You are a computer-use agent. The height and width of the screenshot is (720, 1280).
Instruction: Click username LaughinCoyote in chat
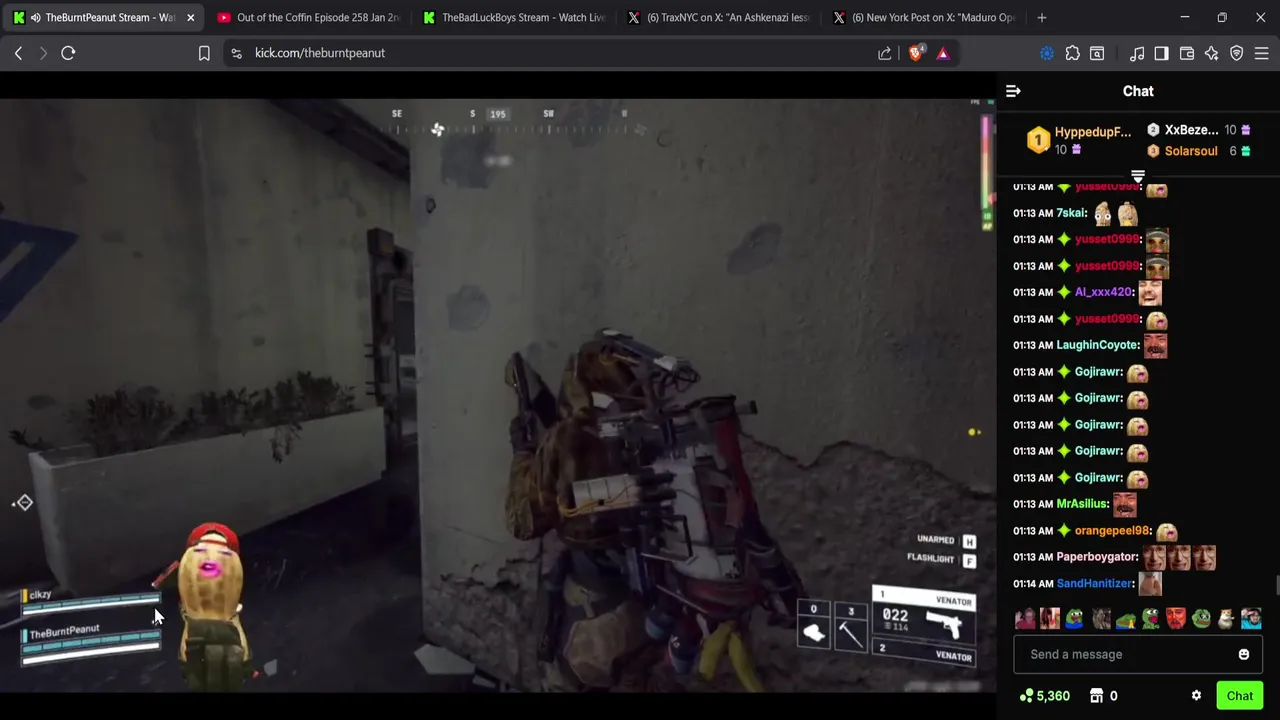coord(1097,345)
